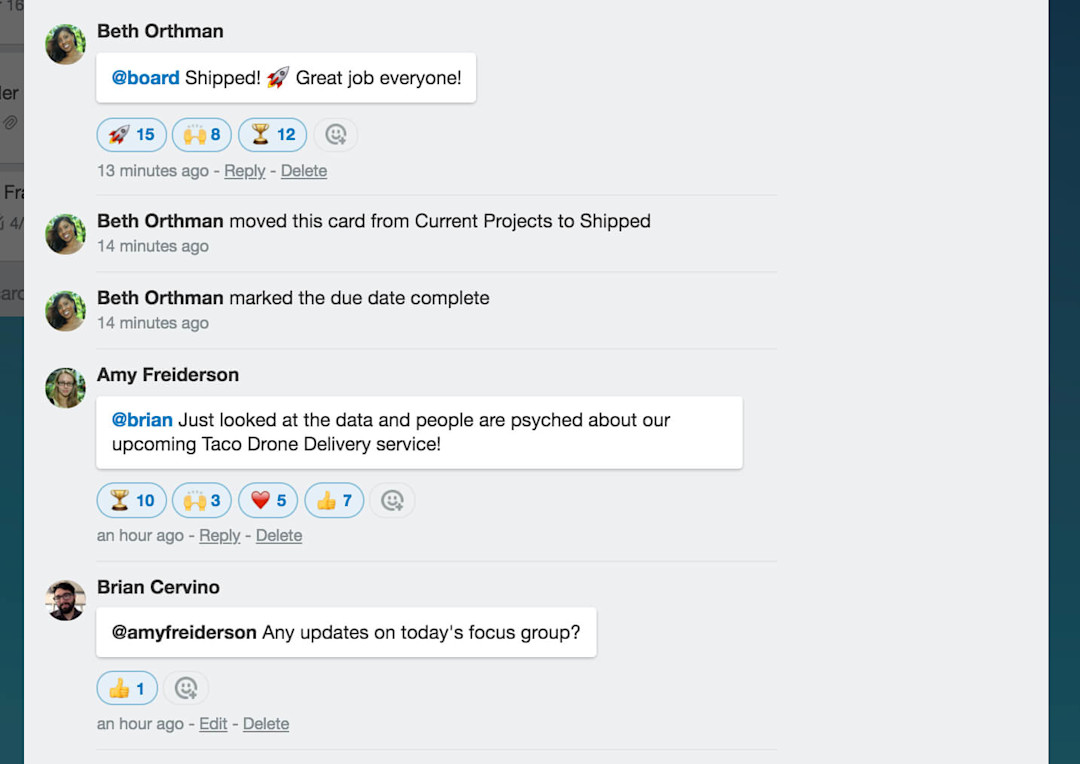Edit Brian's comment
The image size is (1080, 764).
(x=212, y=723)
